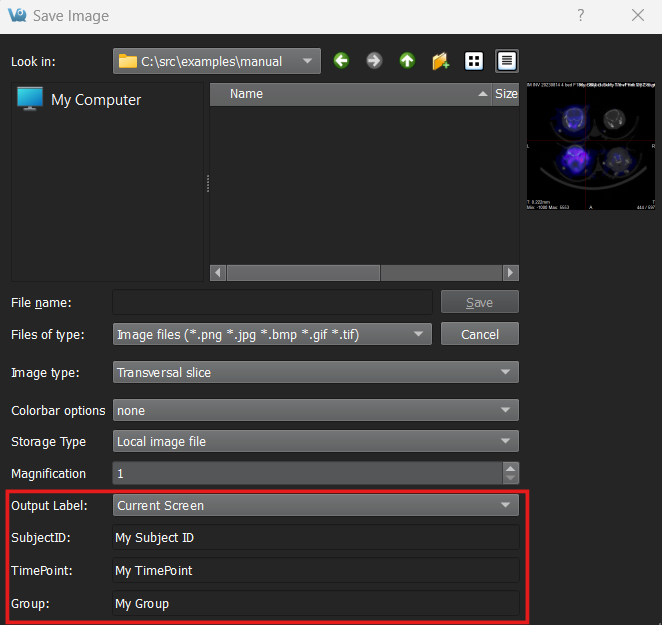Expand the Storage Type dropdown
The image size is (662, 625).
[315, 441]
